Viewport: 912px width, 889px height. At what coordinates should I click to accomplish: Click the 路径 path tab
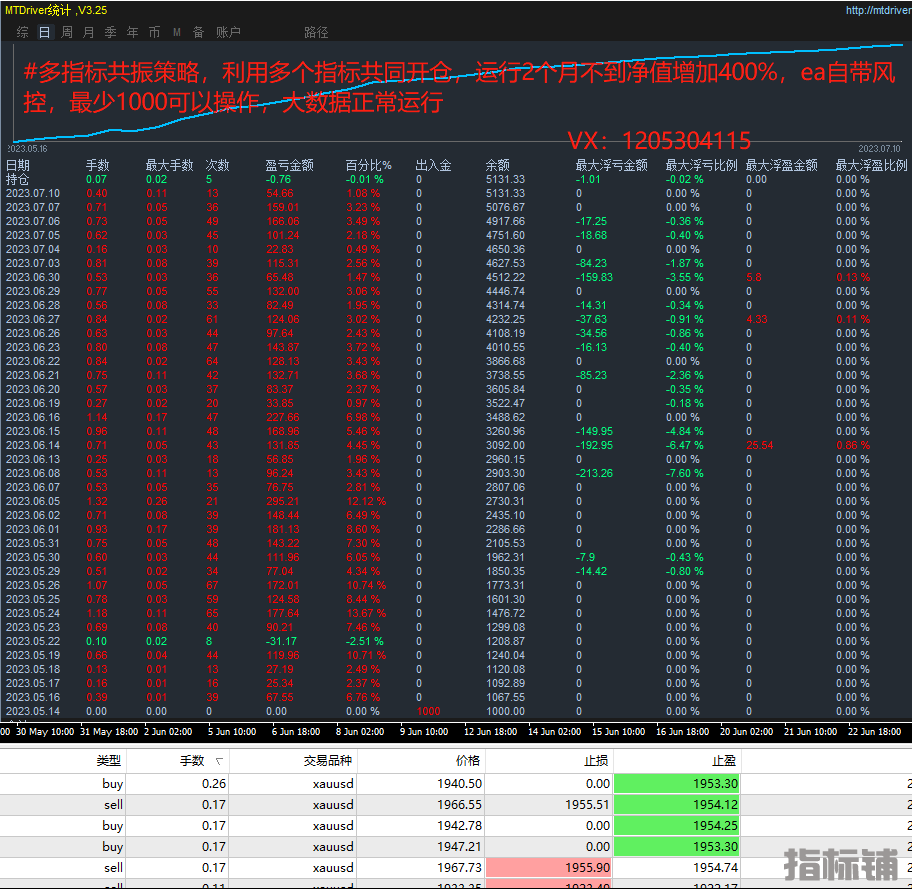[x=316, y=32]
